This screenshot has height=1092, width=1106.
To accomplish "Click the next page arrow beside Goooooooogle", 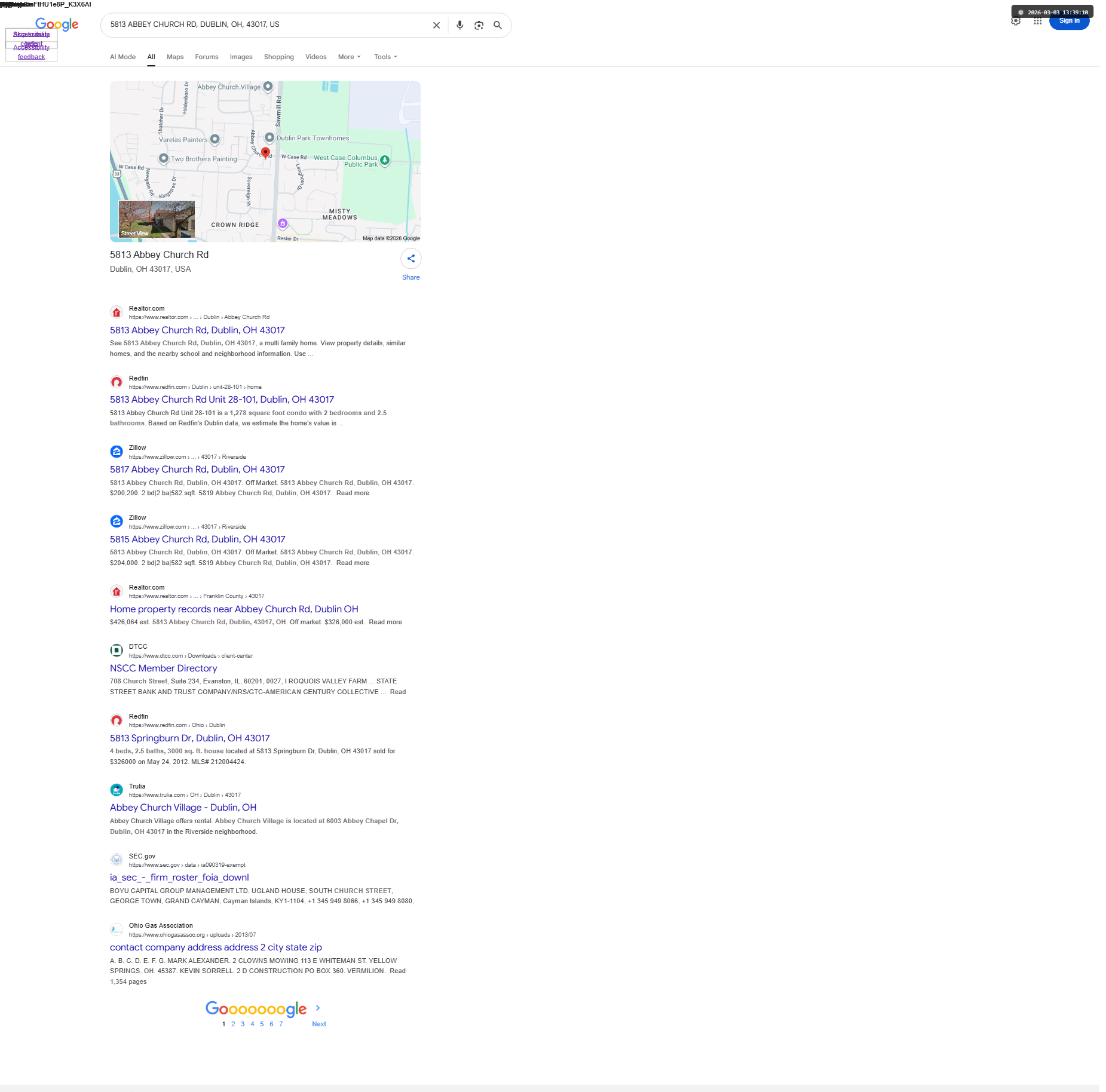I will pos(318,1008).
